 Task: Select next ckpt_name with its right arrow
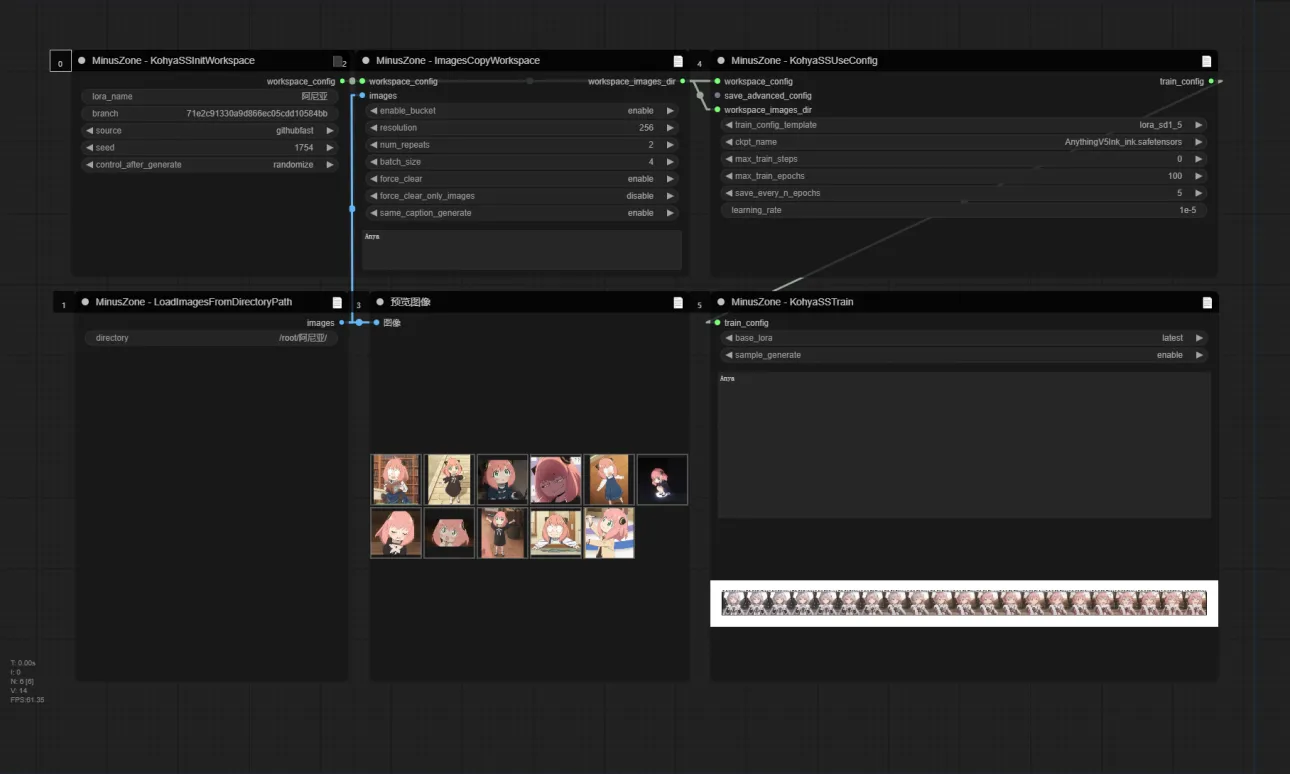point(1198,142)
